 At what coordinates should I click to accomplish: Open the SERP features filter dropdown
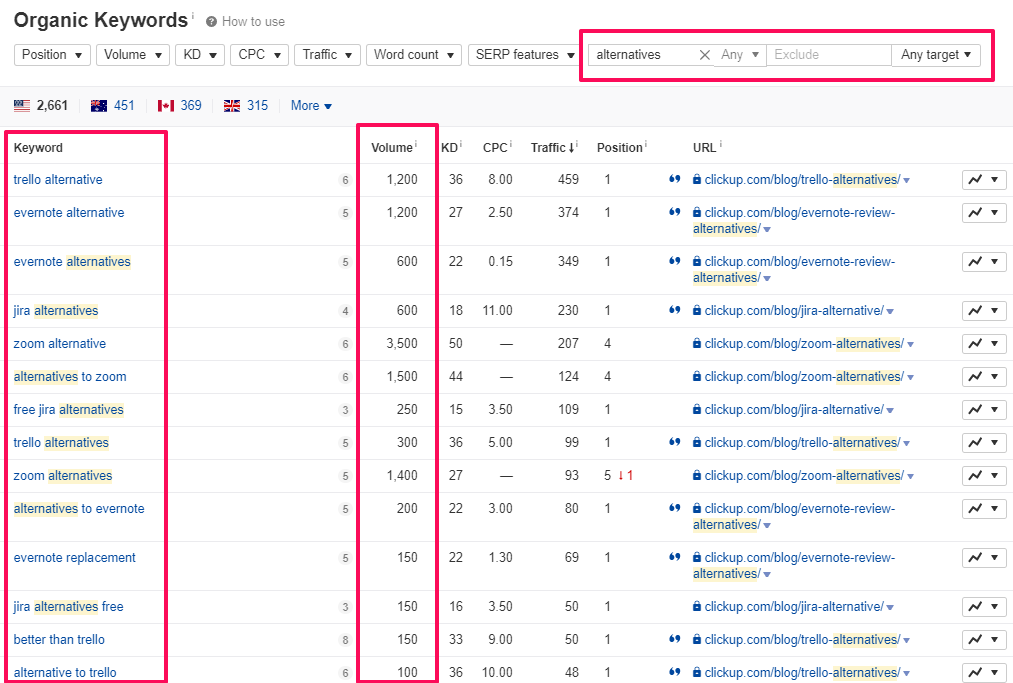click(521, 55)
